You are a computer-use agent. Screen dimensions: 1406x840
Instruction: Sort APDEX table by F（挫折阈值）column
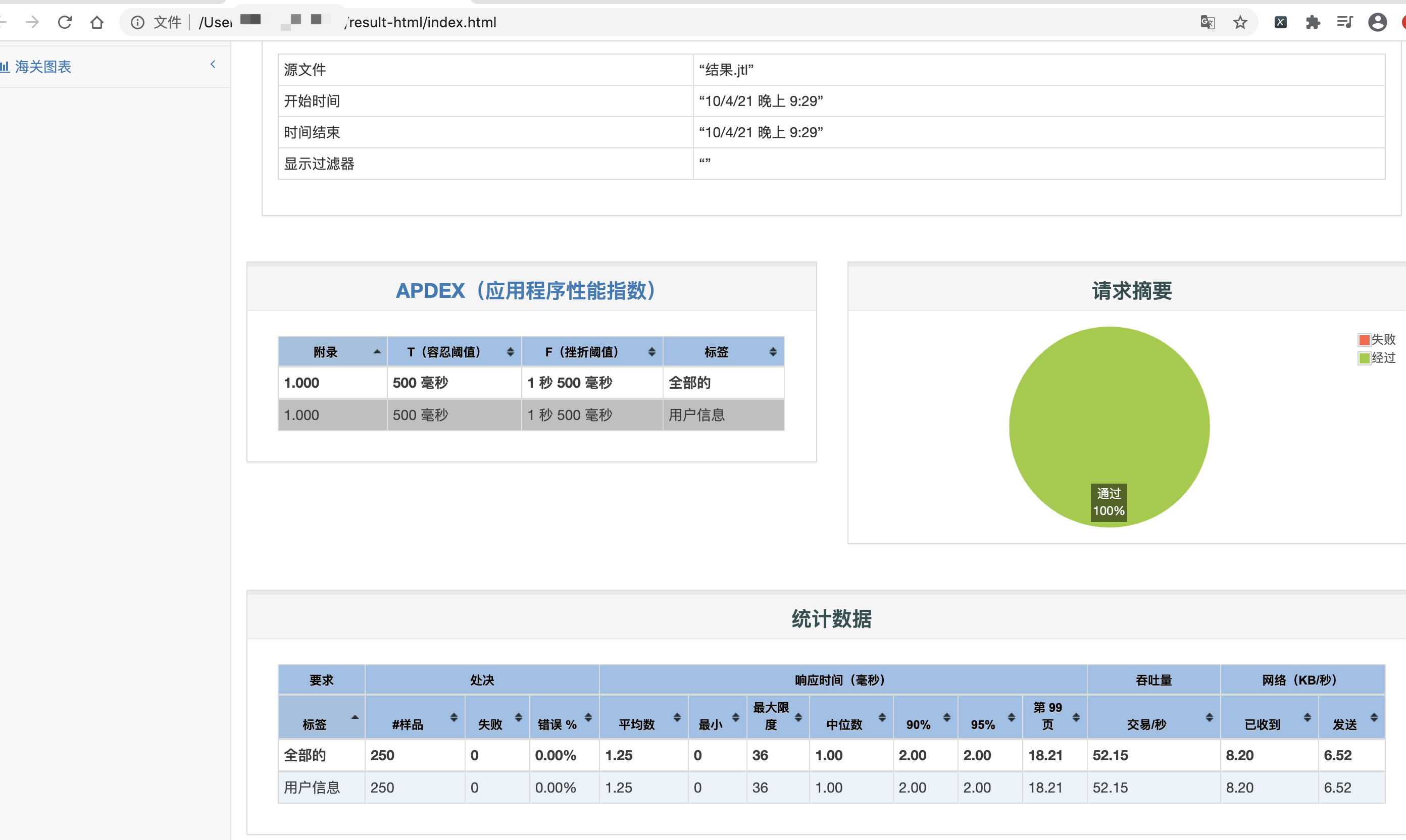pyautogui.click(x=592, y=351)
